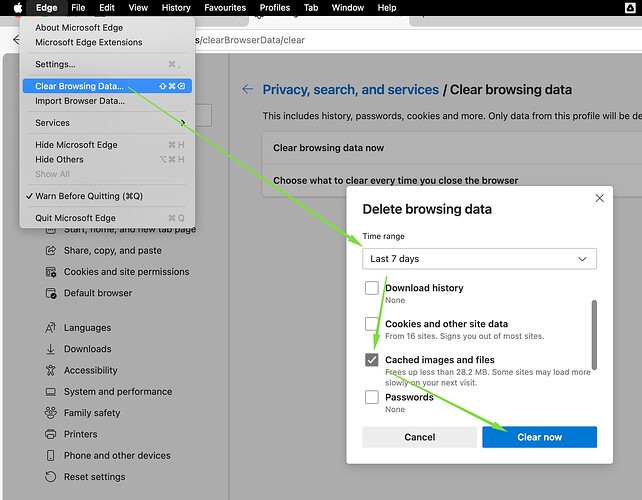Open Accessibility settings

[x=90, y=370]
